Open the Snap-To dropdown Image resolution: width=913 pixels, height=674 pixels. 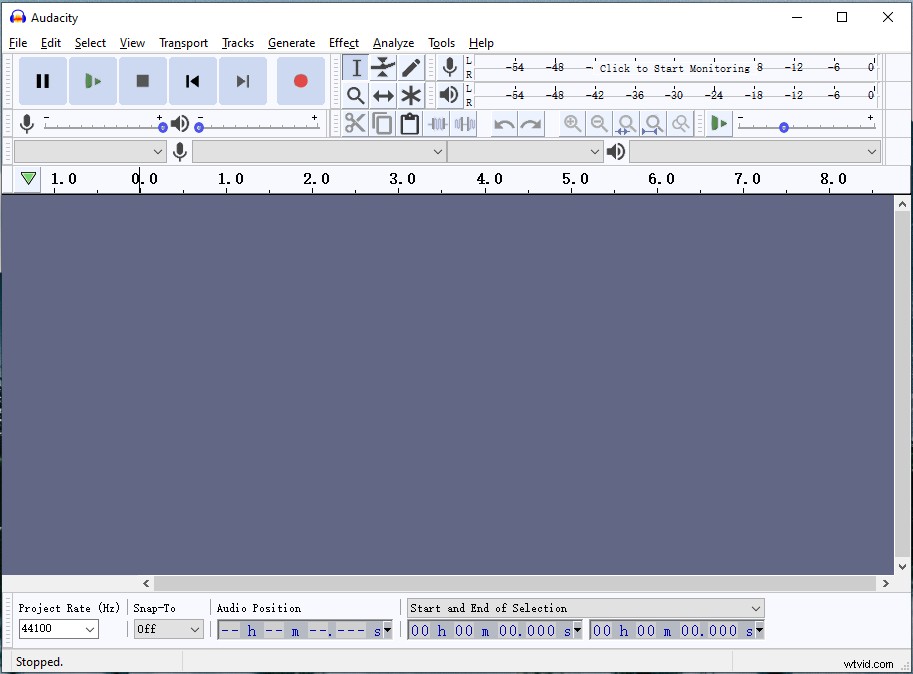168,629
